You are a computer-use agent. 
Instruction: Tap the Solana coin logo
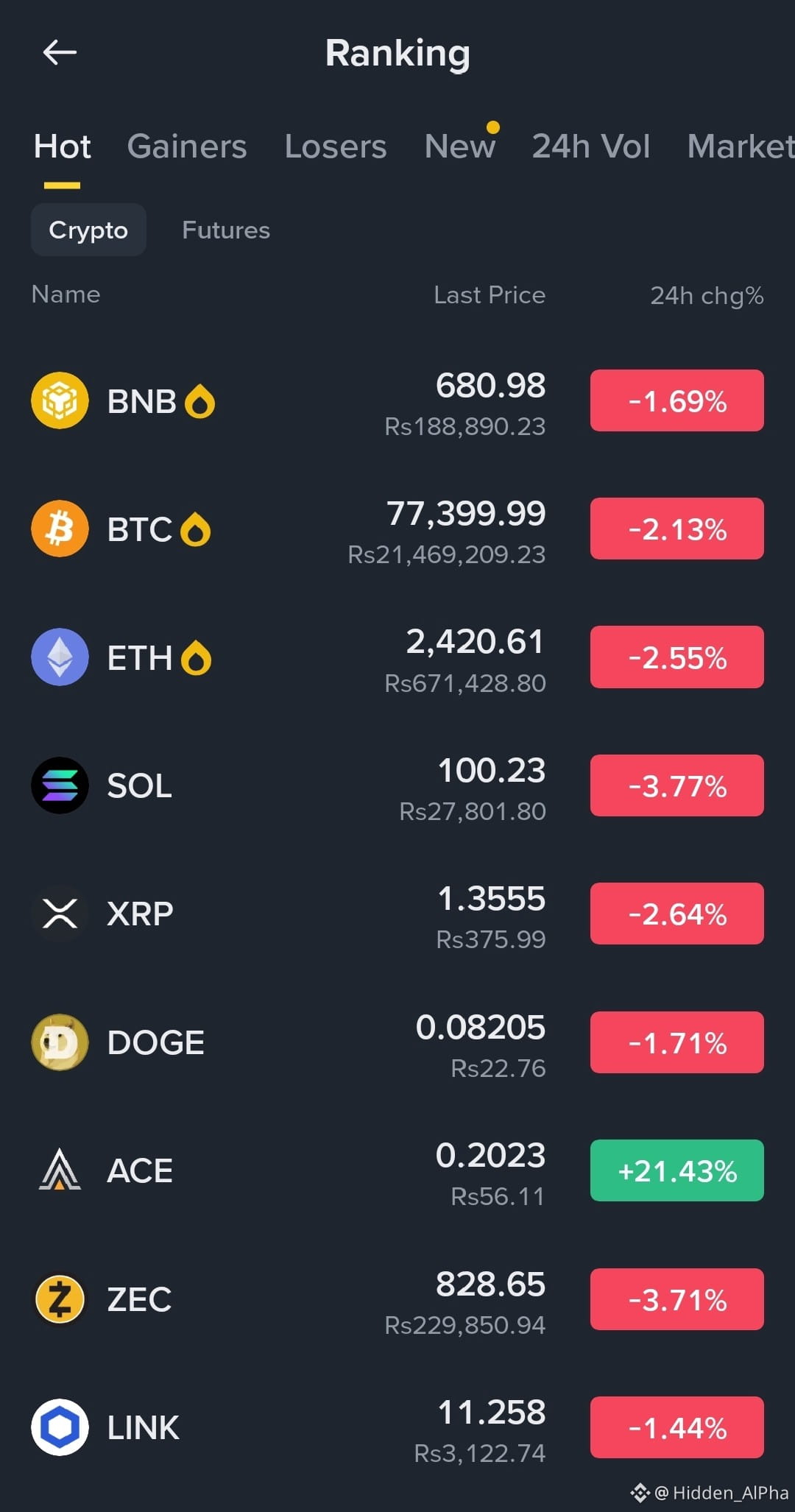pyautogui.click(x=60, y=785)
